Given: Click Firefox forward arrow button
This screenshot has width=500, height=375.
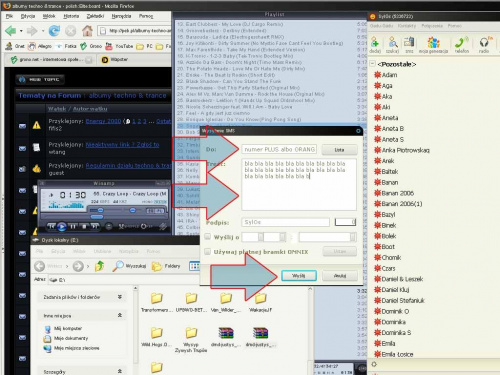Looking at the screenshot, I should coord(32,31).
